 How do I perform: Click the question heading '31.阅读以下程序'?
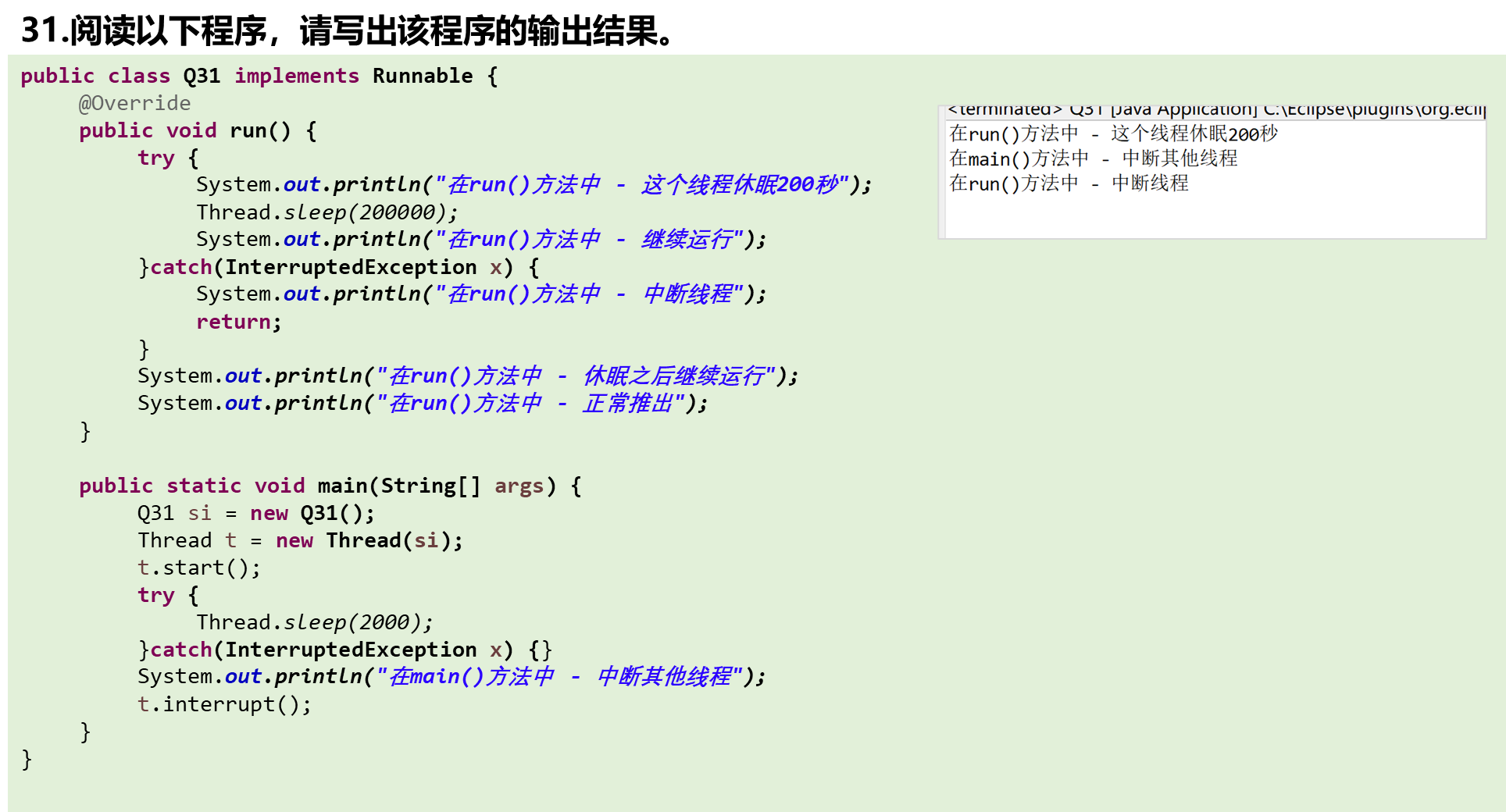coord(348,30)
